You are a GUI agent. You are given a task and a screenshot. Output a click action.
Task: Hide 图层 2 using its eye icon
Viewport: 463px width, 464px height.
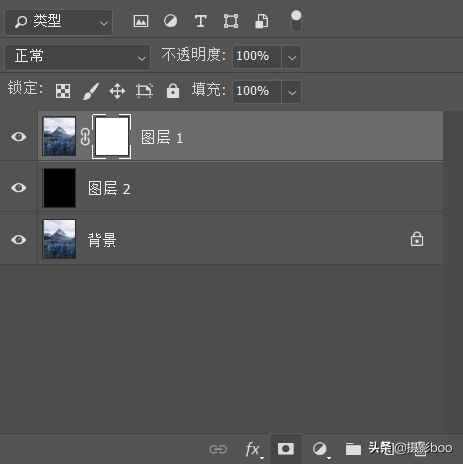point(19,188)
